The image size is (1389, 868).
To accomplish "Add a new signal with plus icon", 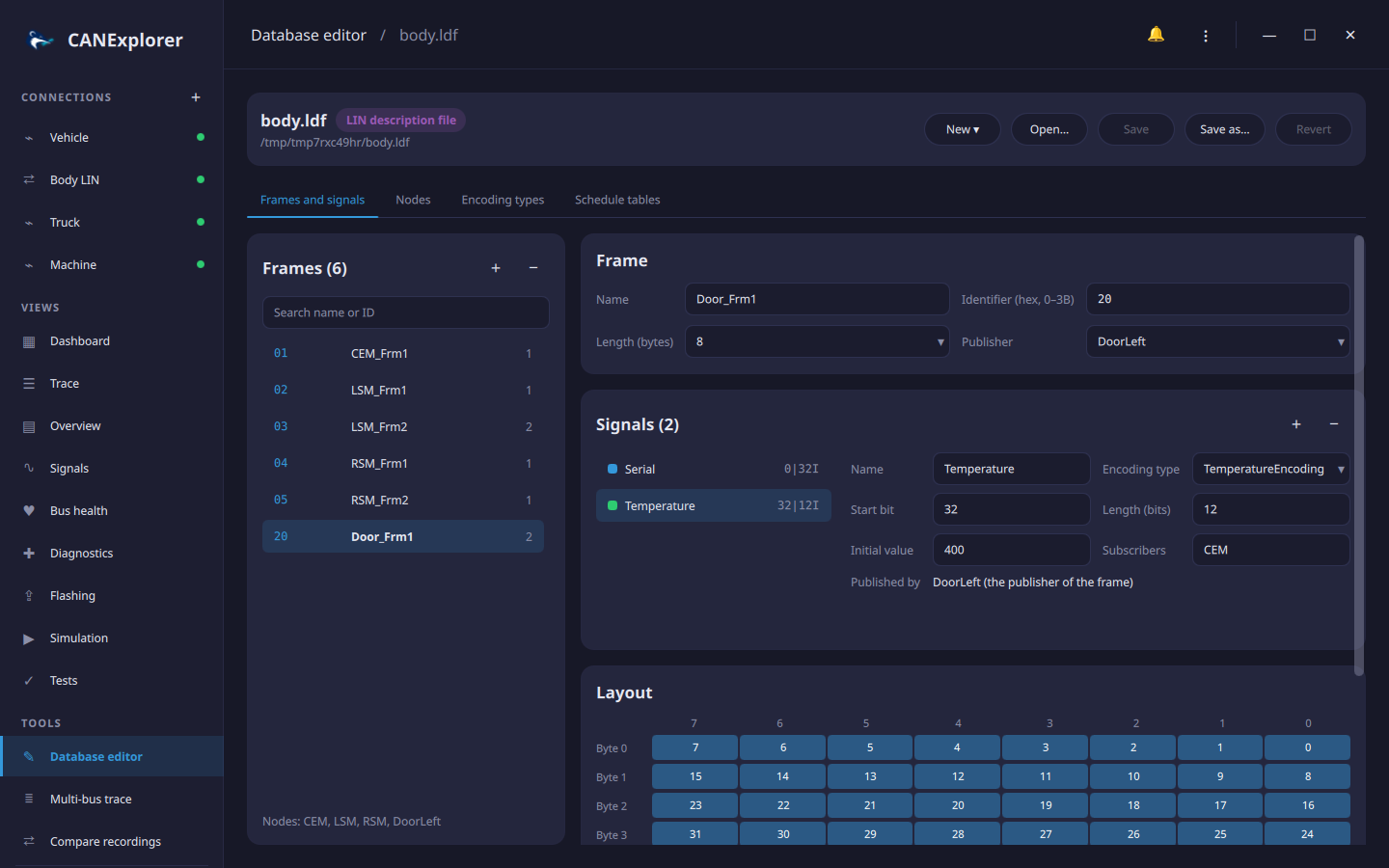I will point(1296,424).
